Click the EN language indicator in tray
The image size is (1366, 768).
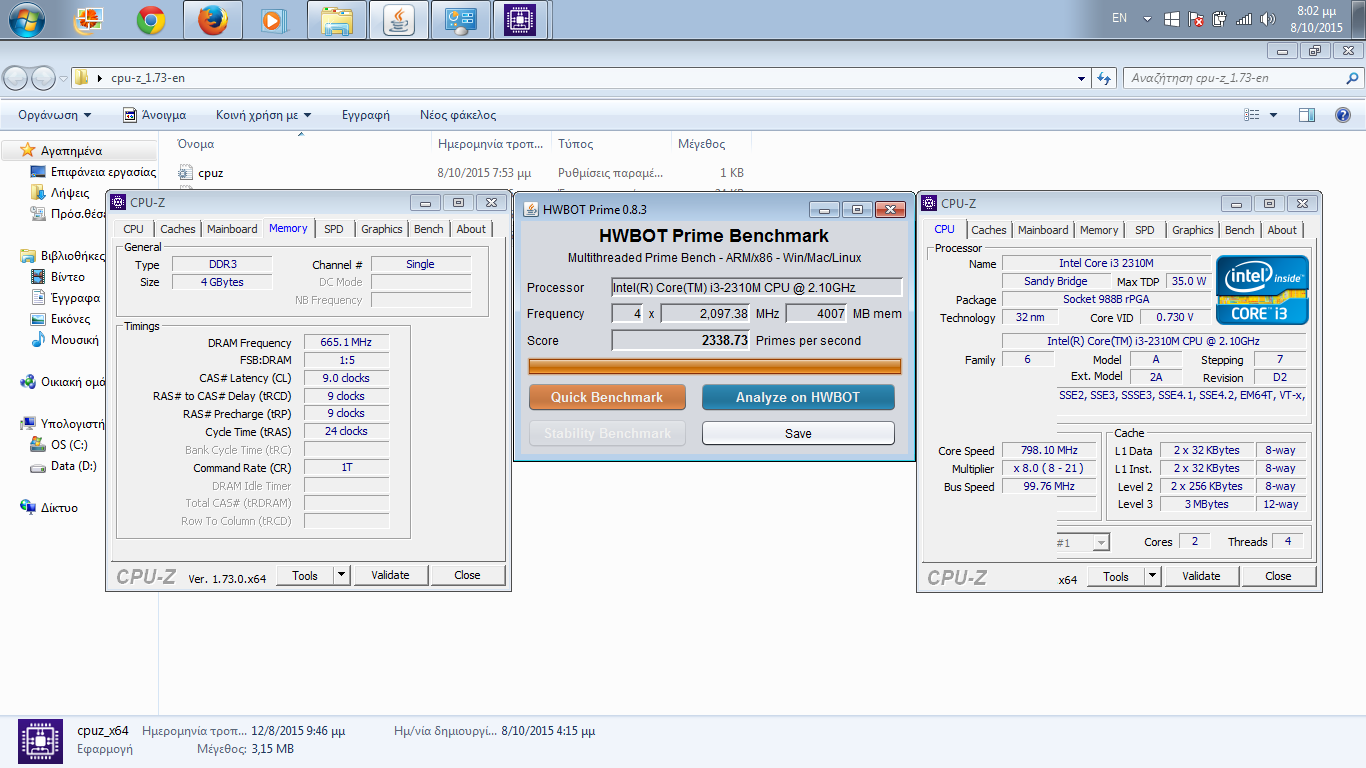[1119, 18]
